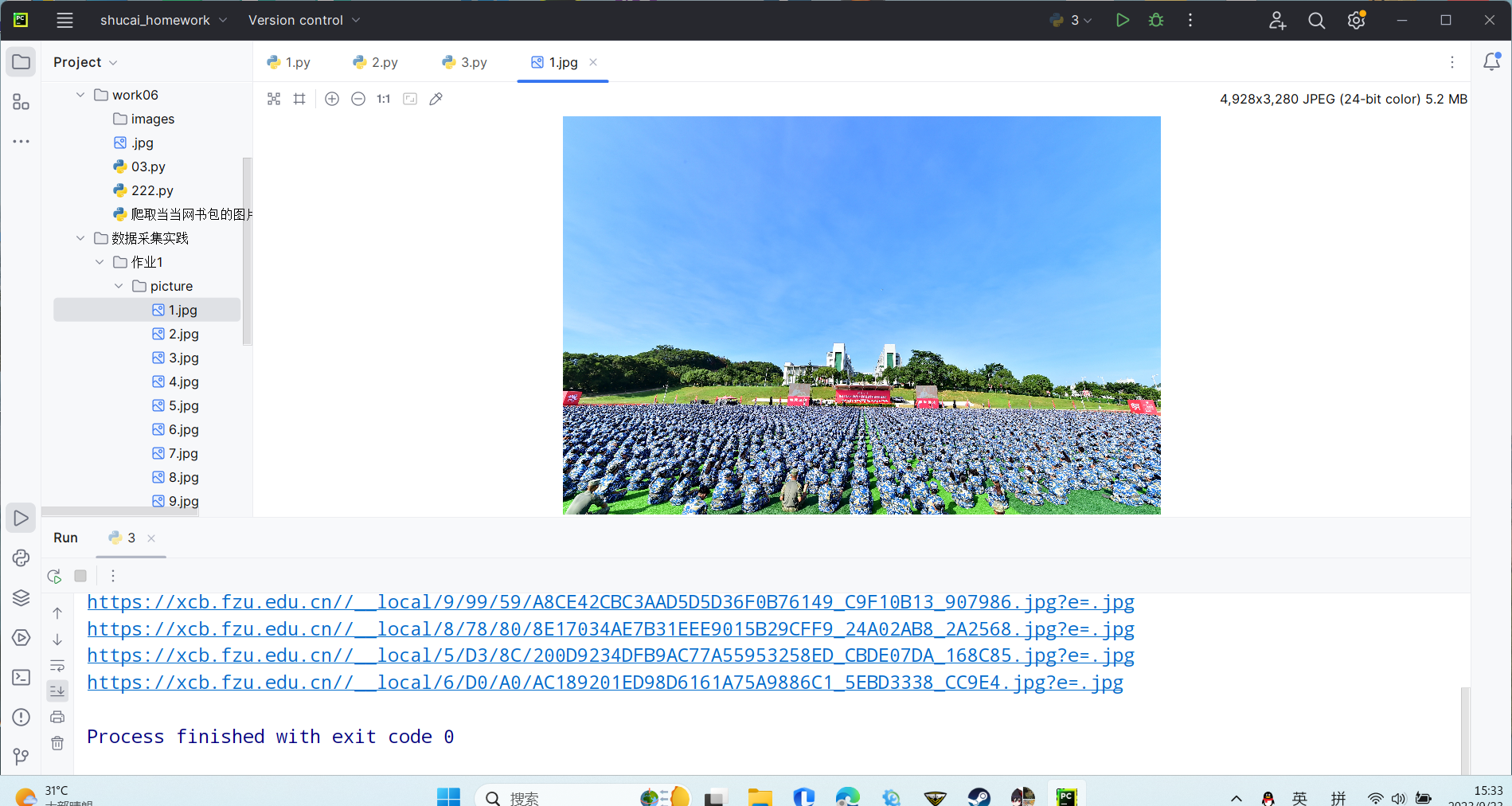Print the console output

click(x=57, y=717)
